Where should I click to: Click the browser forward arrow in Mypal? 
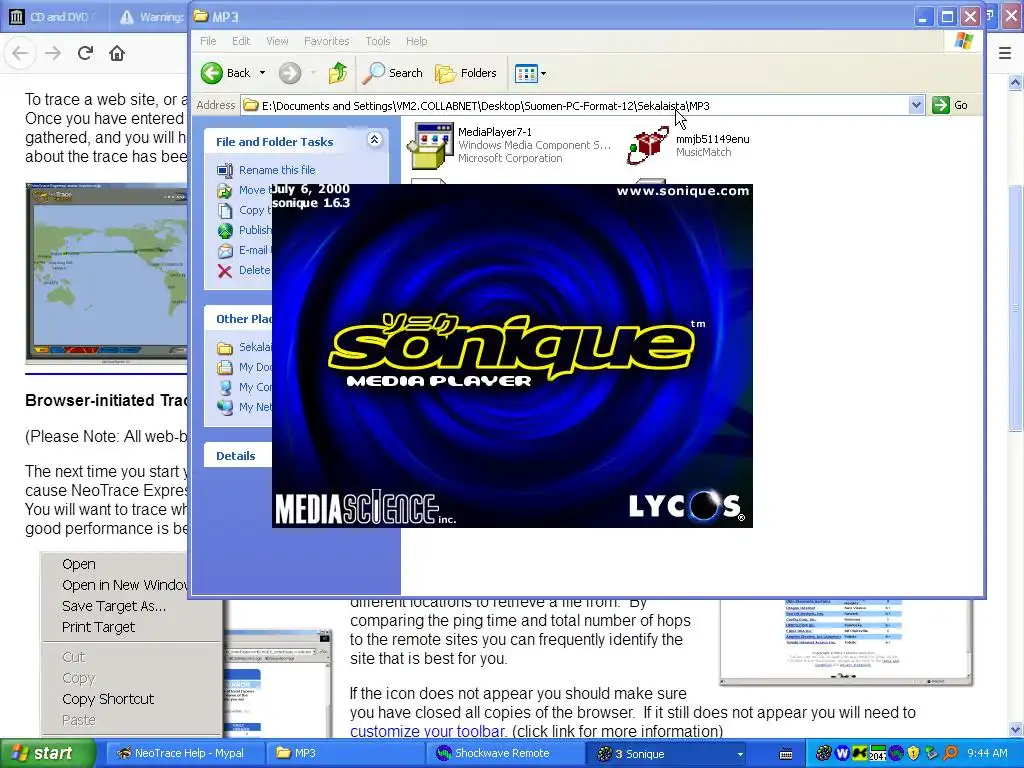[53, 53]
